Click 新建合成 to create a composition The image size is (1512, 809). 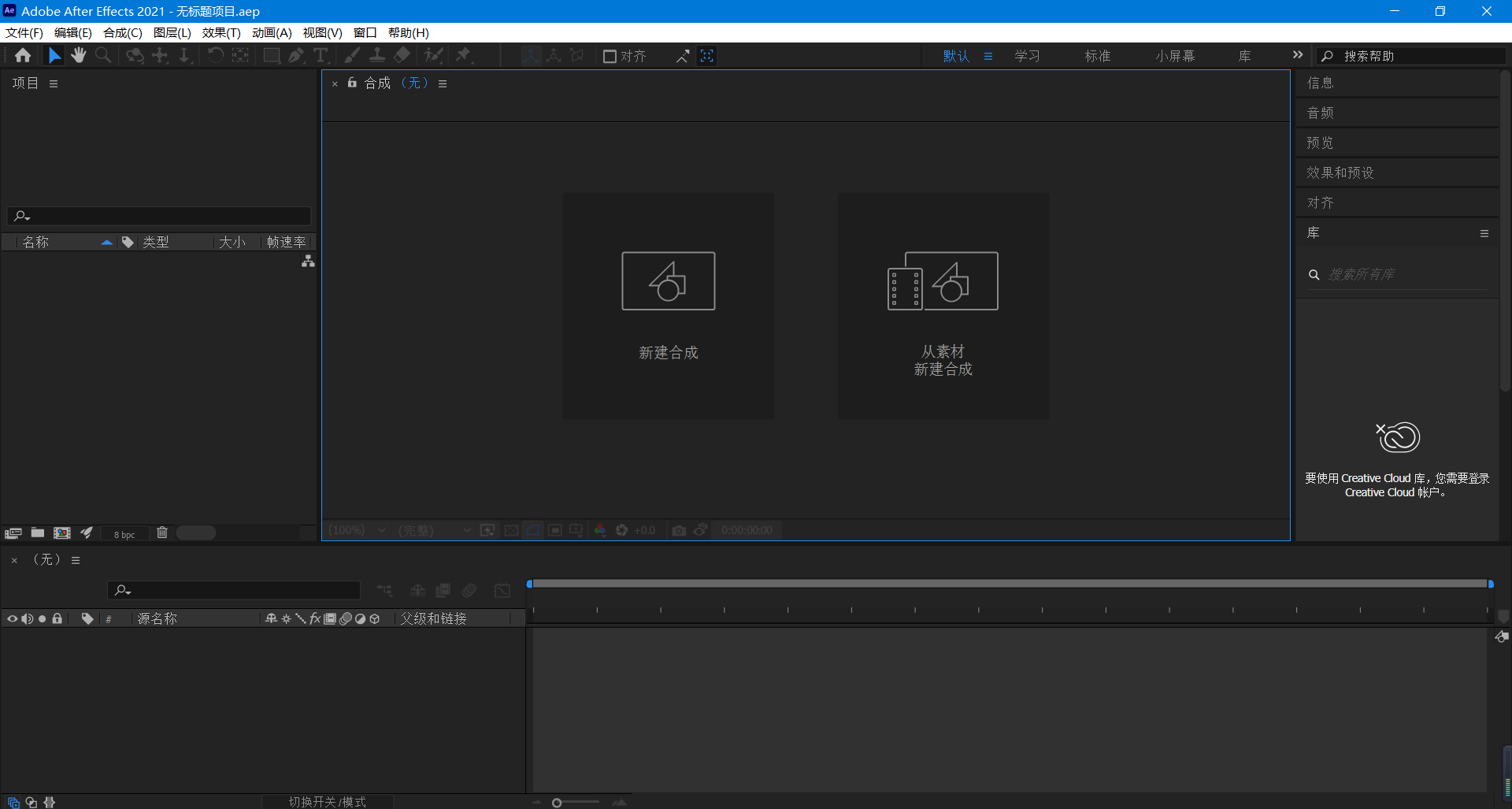pyautogui.click(x=668, y=306)
